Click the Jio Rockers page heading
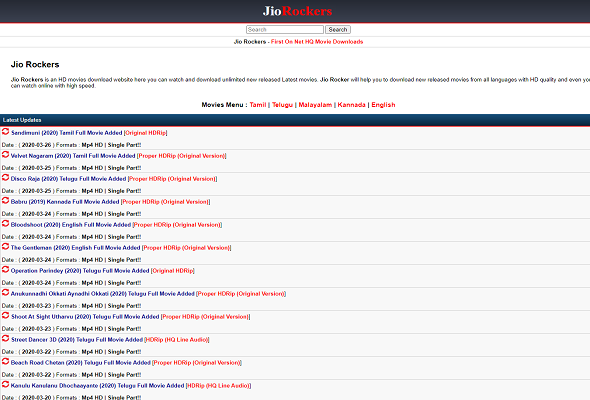Viewport: 590px width, 400px height. [35, 64]
